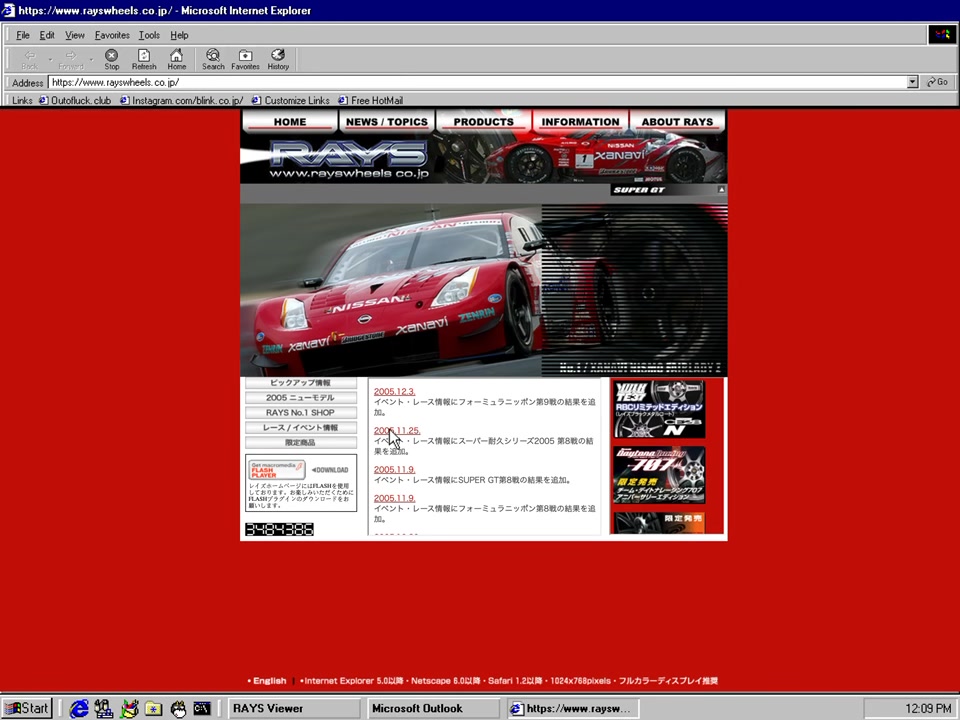This screenshot has height=720, width=960.
Task: Switch to Microsoft Outlook taskbar button
Action: click(x=433, y=708)
